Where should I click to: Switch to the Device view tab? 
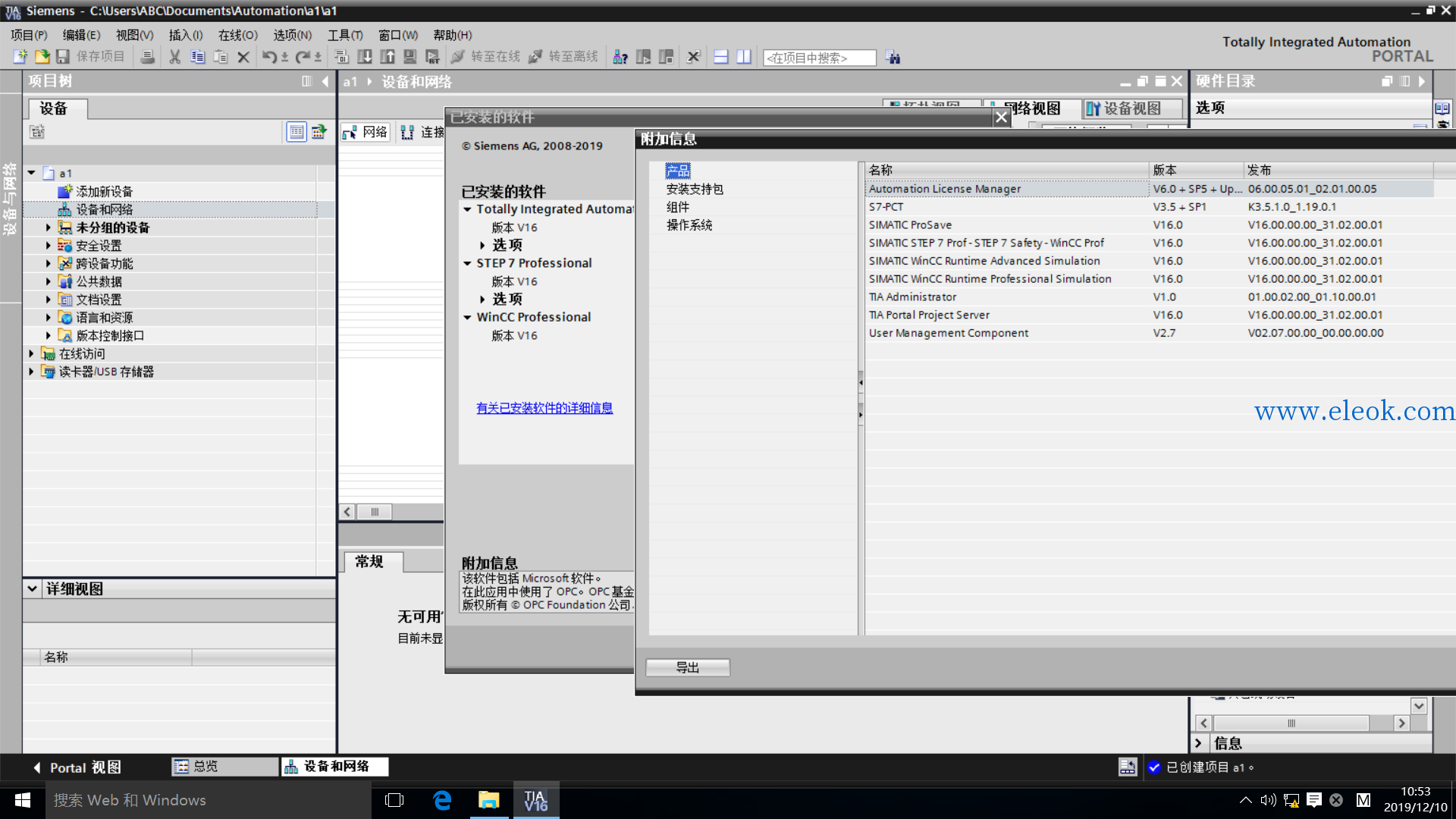[1131, 108]
